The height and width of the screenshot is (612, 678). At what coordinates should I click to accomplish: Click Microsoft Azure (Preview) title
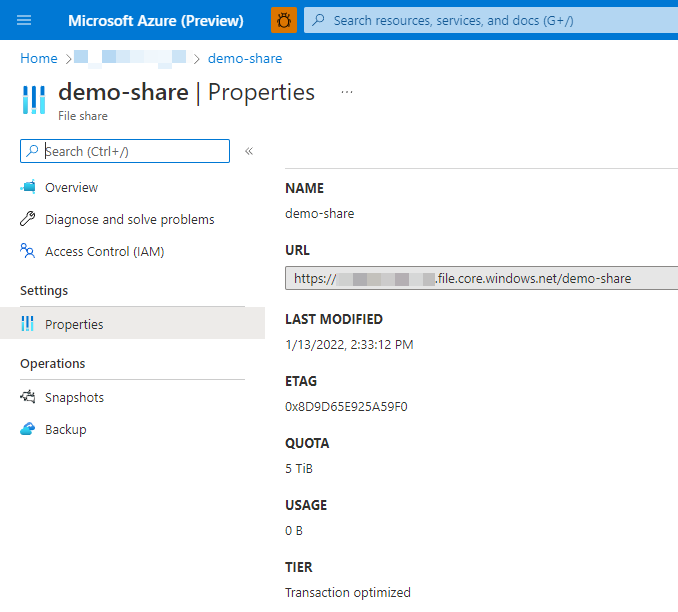tap(156, 20)
